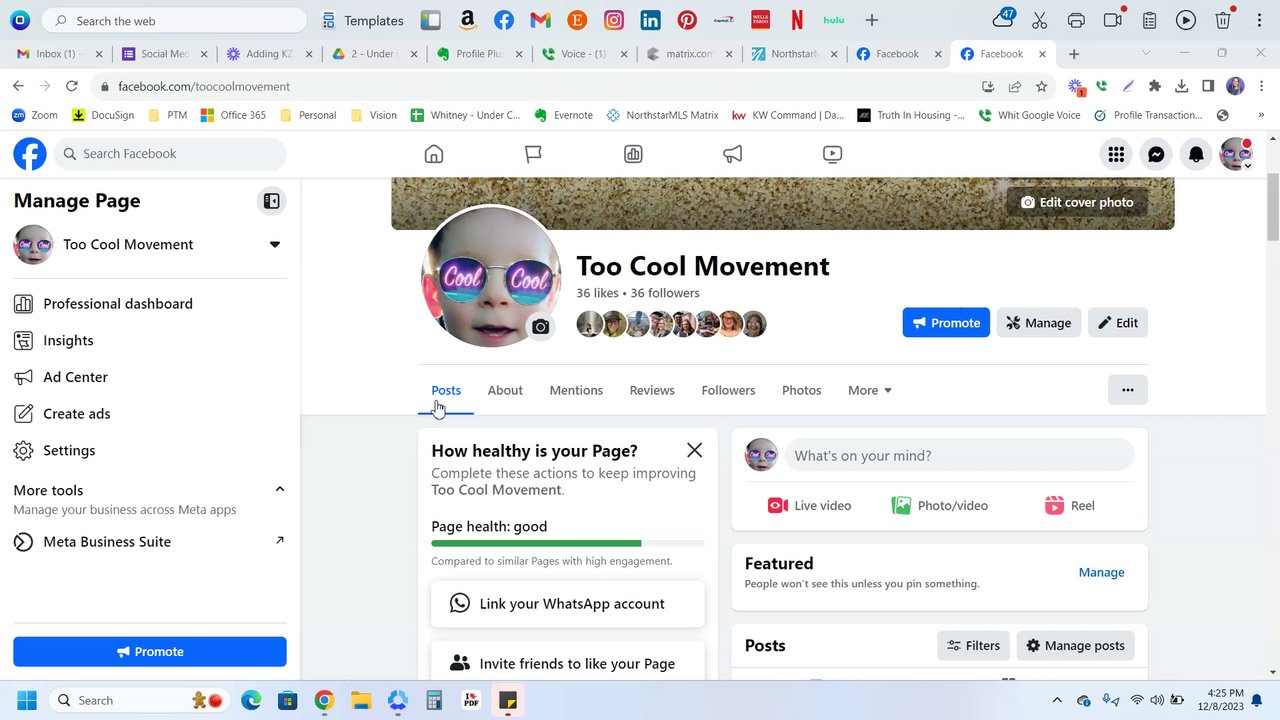Open the Gmail shortcut icon in the browser toolbar
1280x720 pixels.
pyautogui.click(x=540, y=20)
